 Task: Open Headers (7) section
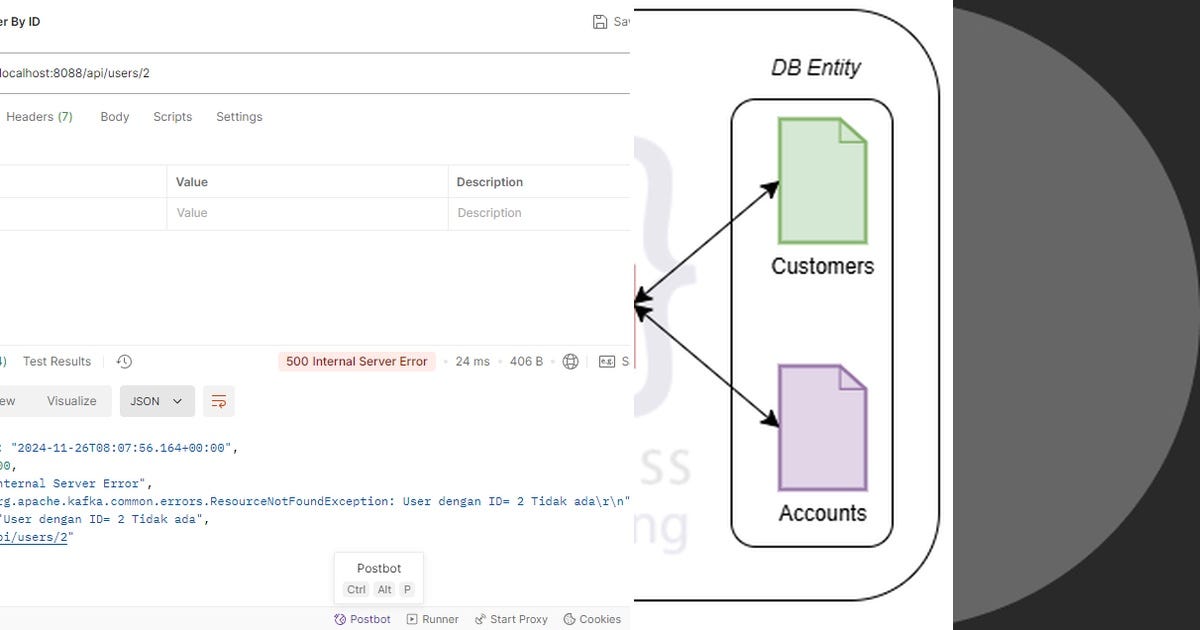tap(39, 116)
